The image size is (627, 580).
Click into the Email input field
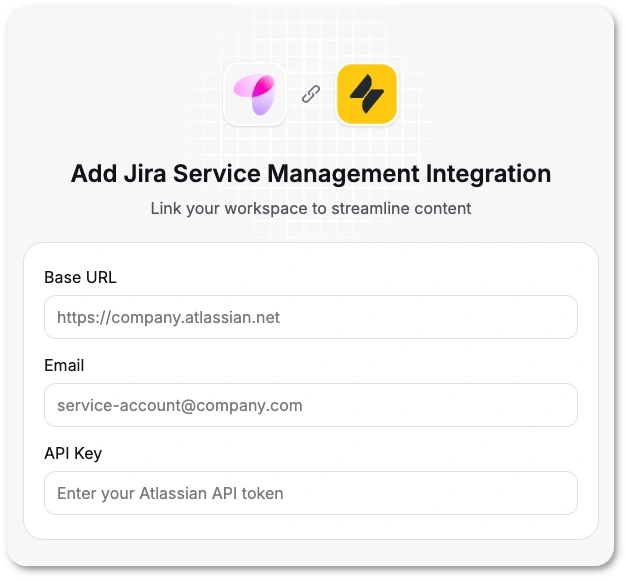click(311, 405)
